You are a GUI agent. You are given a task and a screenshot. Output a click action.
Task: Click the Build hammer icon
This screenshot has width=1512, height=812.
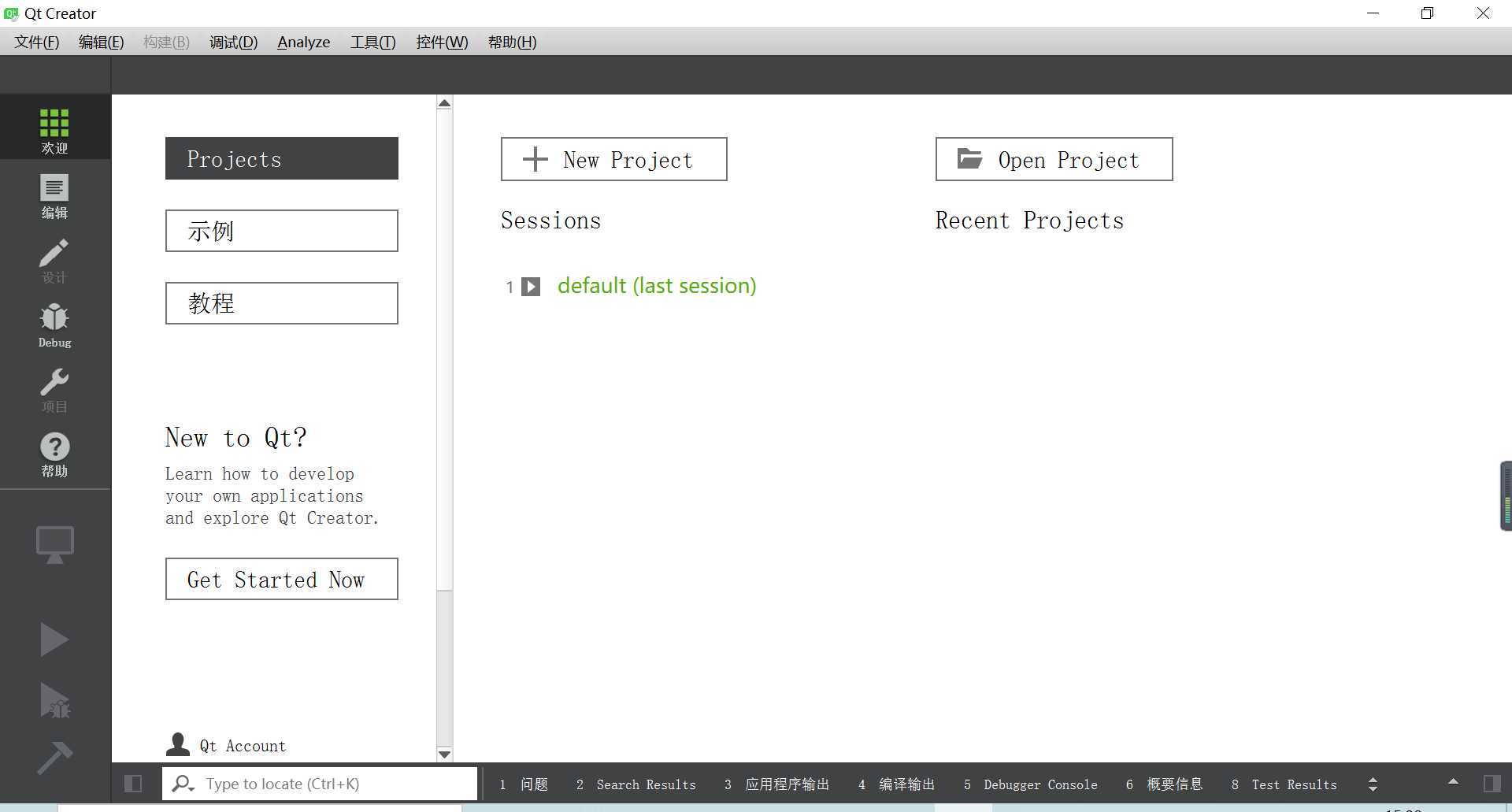point(54,757)
